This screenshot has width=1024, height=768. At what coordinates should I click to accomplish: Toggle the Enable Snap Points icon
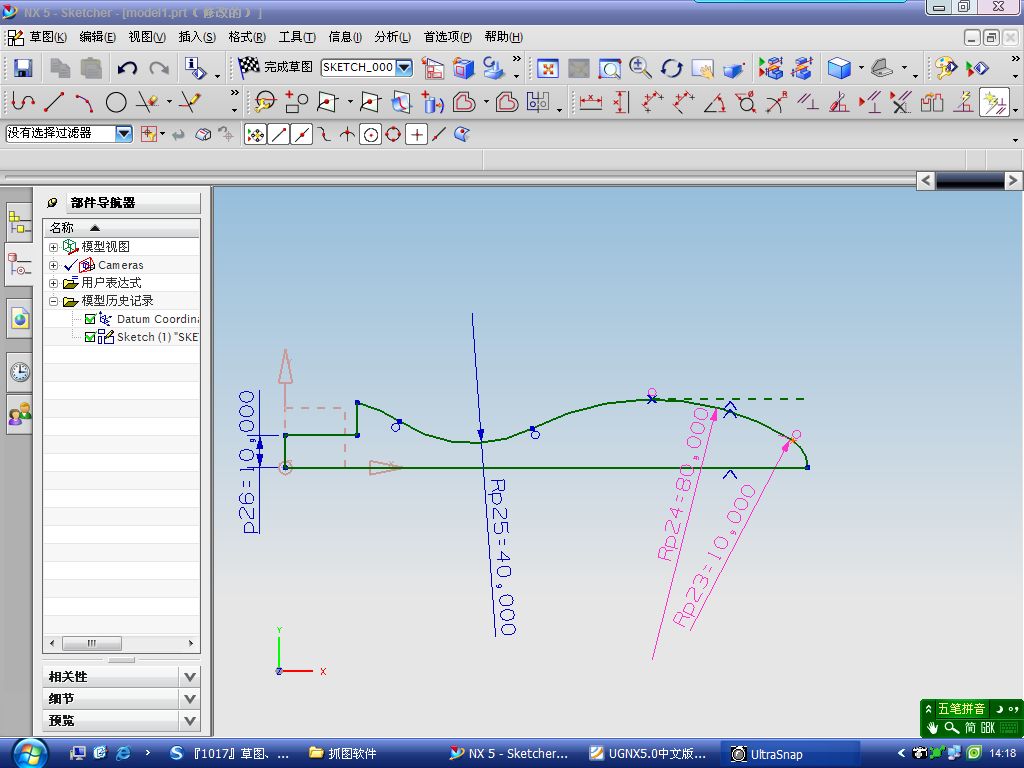click(255, 135)
